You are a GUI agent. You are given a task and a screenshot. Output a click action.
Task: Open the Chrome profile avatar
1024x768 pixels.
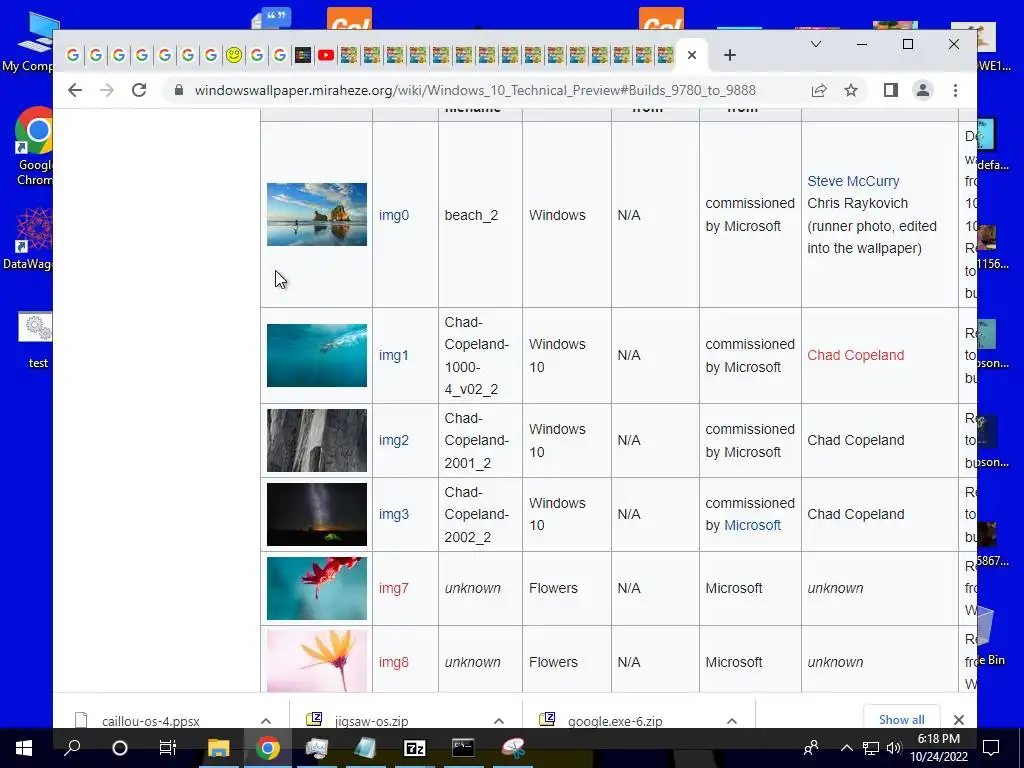[x=922, y=90]
